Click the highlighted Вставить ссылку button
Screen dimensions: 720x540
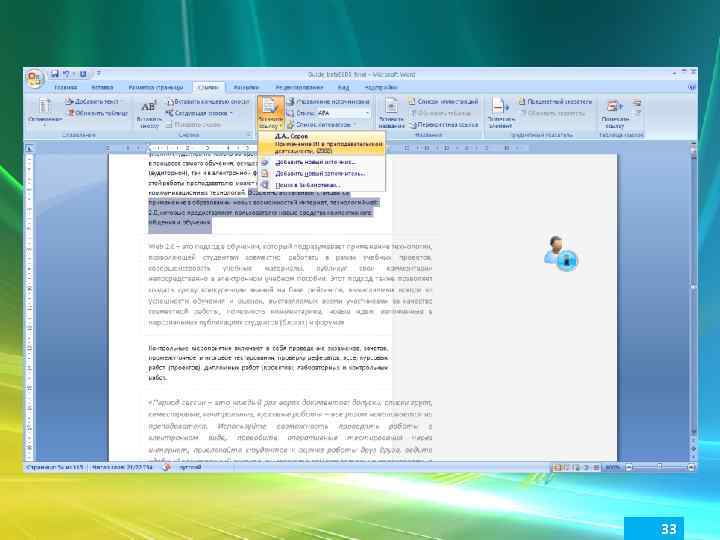point(270,112)
